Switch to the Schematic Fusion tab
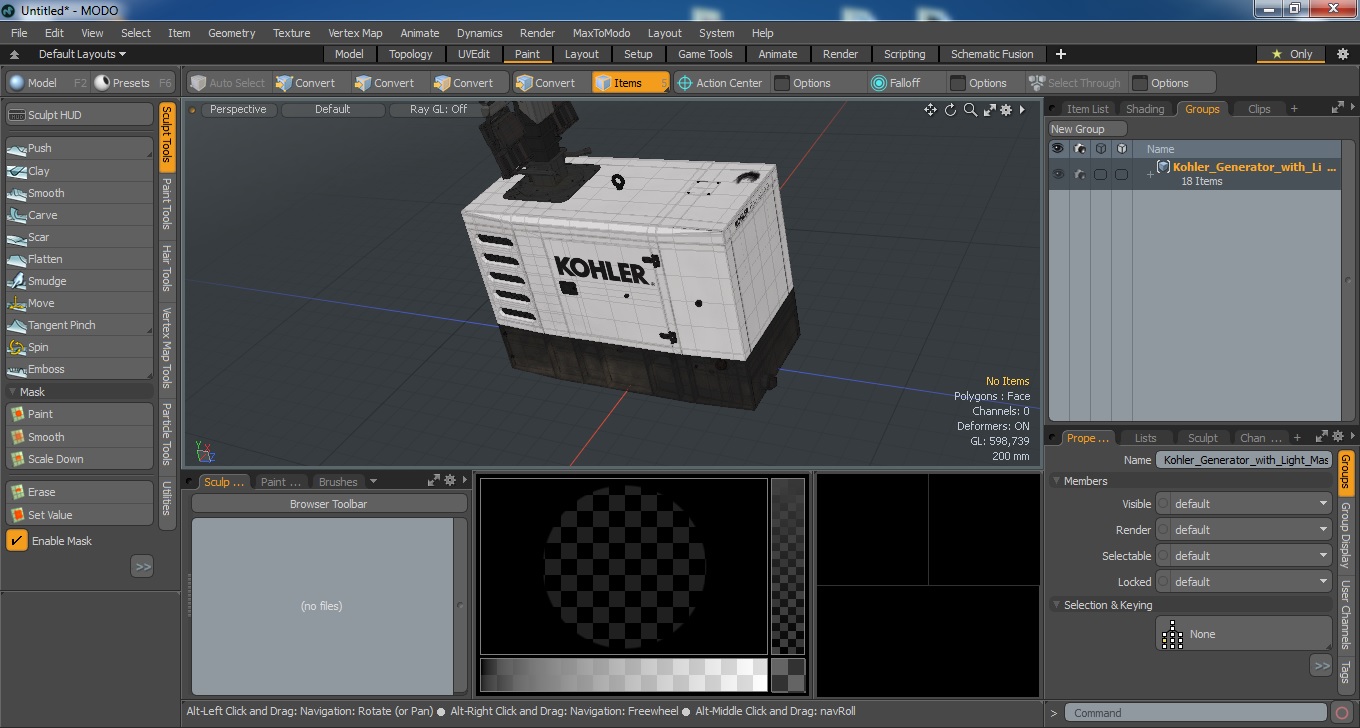The image size is (1360, 728). pyautogui.click(x=992, y=54)
